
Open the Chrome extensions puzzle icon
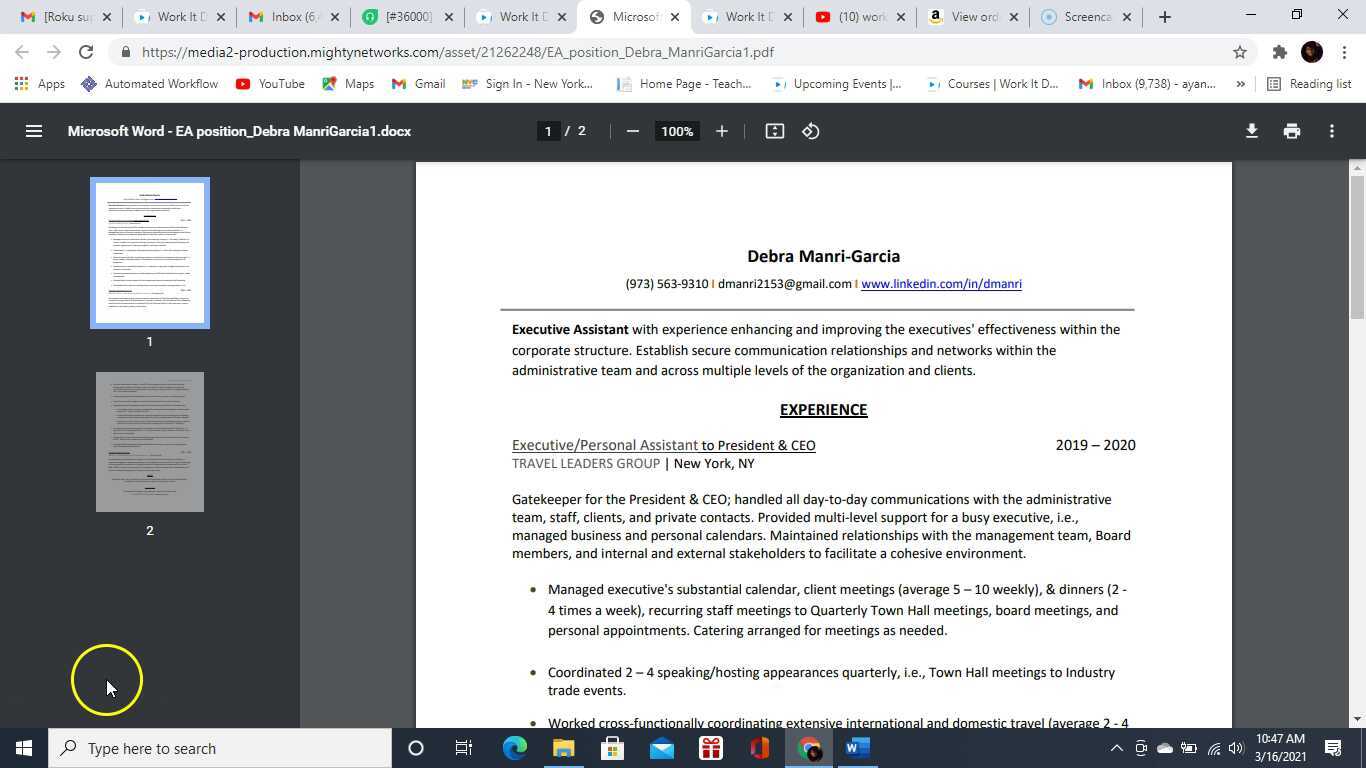point(1279,51)
